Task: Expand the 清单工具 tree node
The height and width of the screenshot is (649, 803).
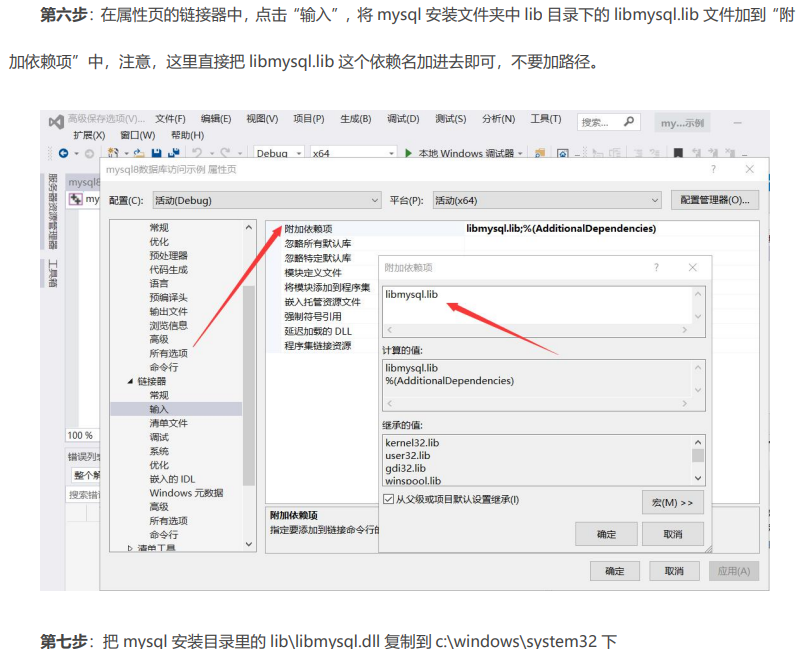Action: [x=130, y=548]
